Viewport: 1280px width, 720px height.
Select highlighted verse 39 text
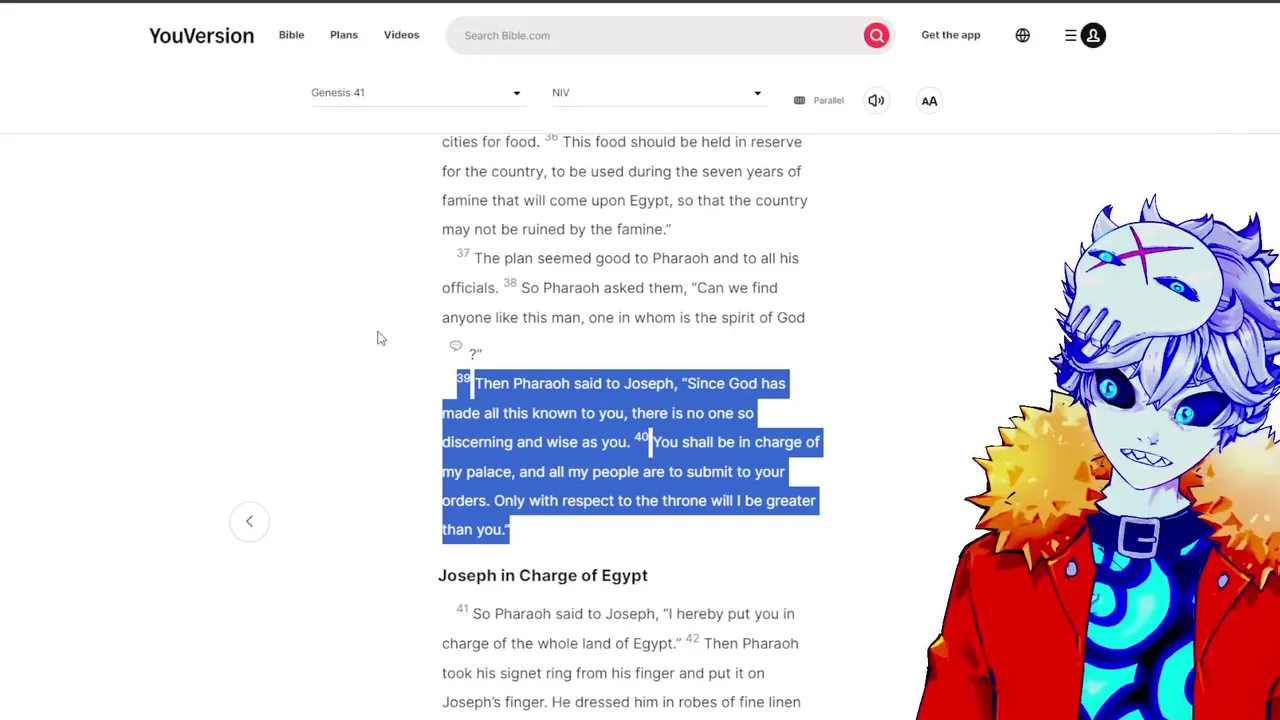pos(615,413)
